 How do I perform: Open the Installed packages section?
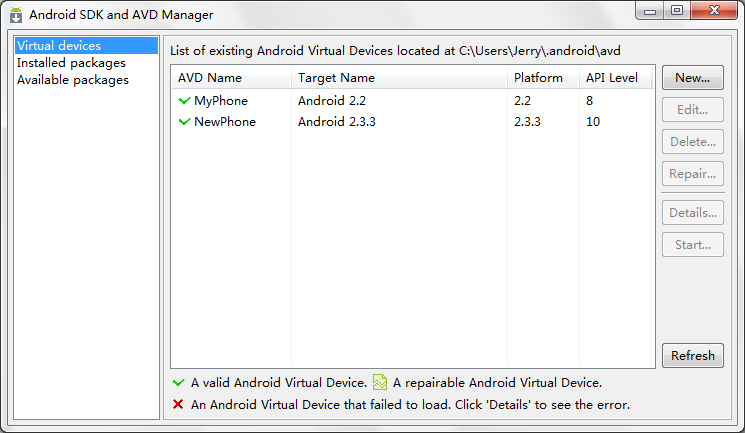pyautogui.click(x=71, y=63)
